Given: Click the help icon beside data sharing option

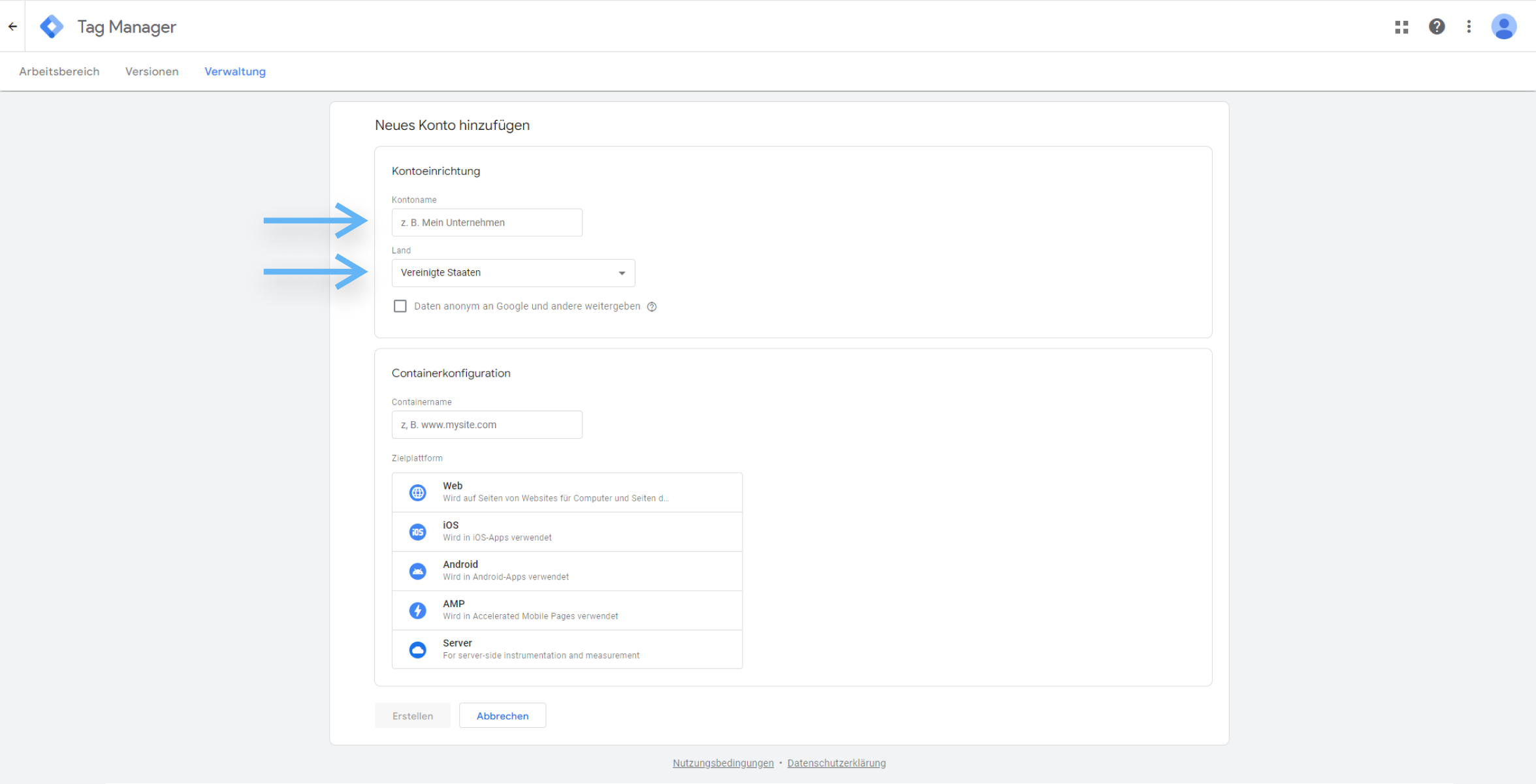Looking at the screenshot, I should pyautogui.click(x=652, y=306).
